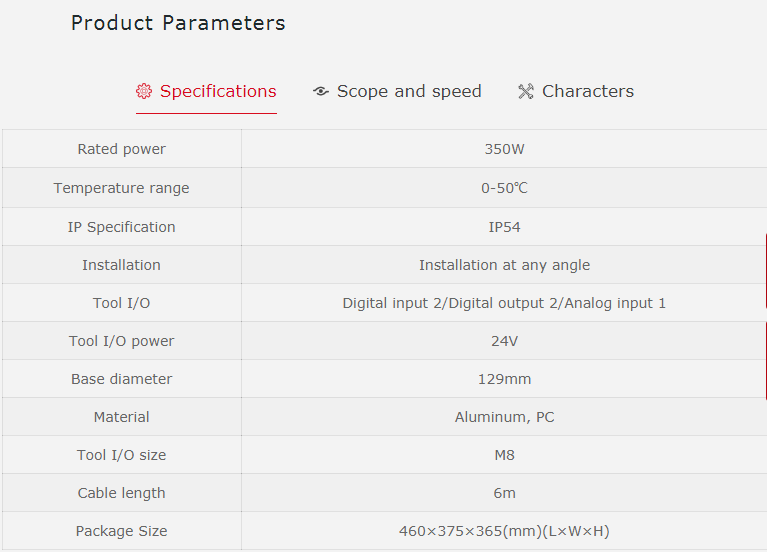Click the Product Parameters heading
This screenshot has width=767, height=552.
(178, 23)
